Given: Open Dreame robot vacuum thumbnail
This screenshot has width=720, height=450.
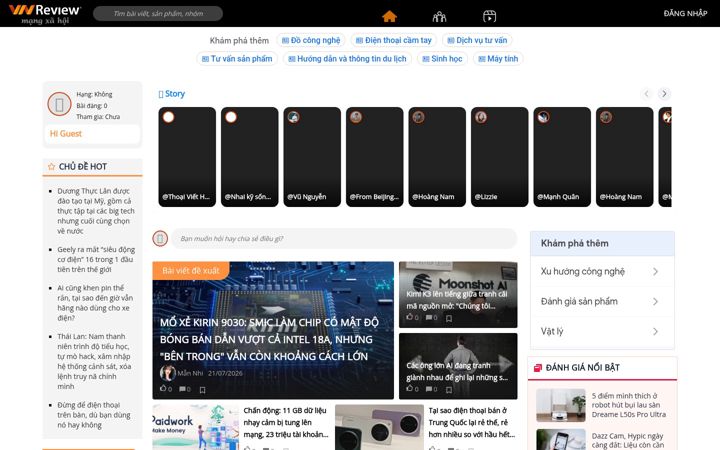Looking at the screenshot, I should pos(561,405).
